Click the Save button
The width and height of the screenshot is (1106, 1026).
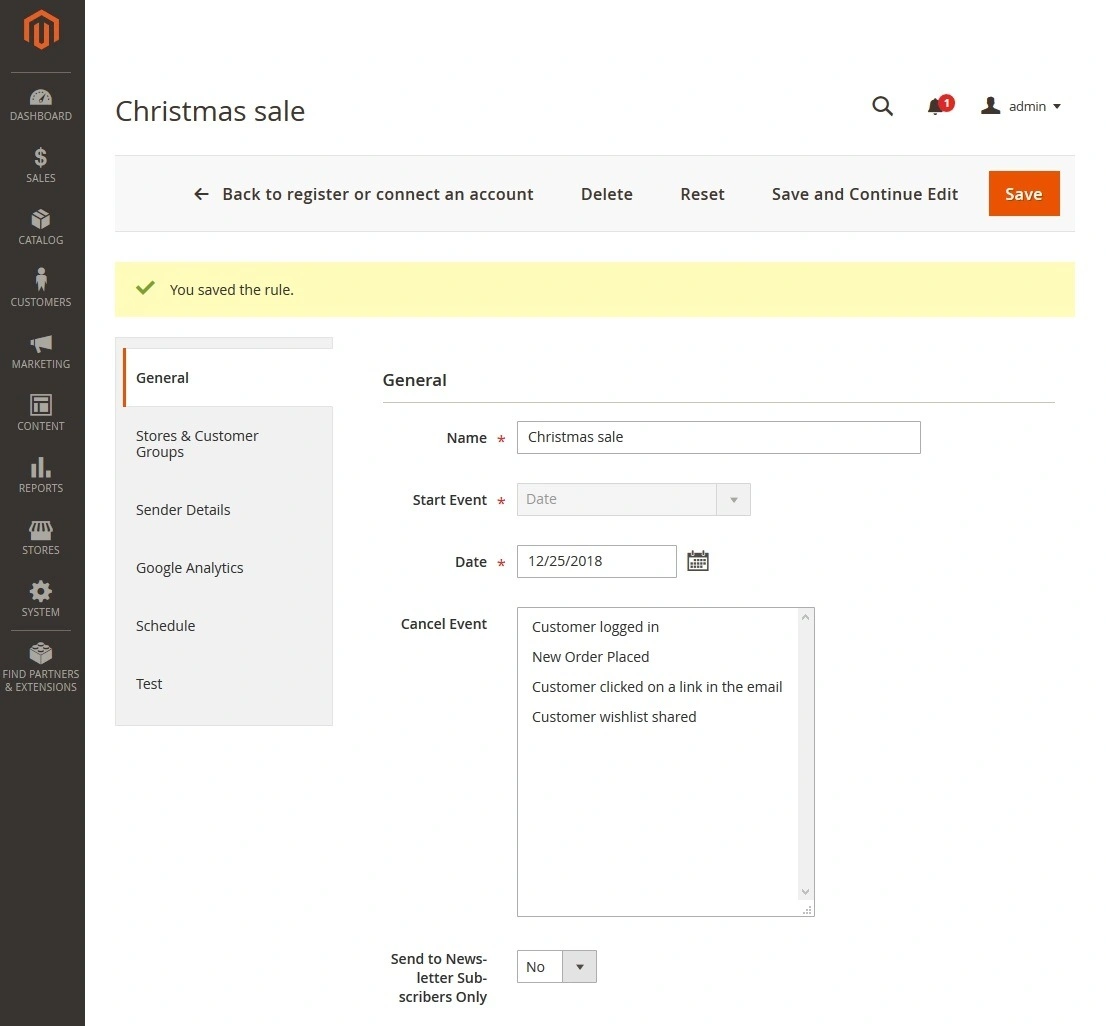(1023, 193)
